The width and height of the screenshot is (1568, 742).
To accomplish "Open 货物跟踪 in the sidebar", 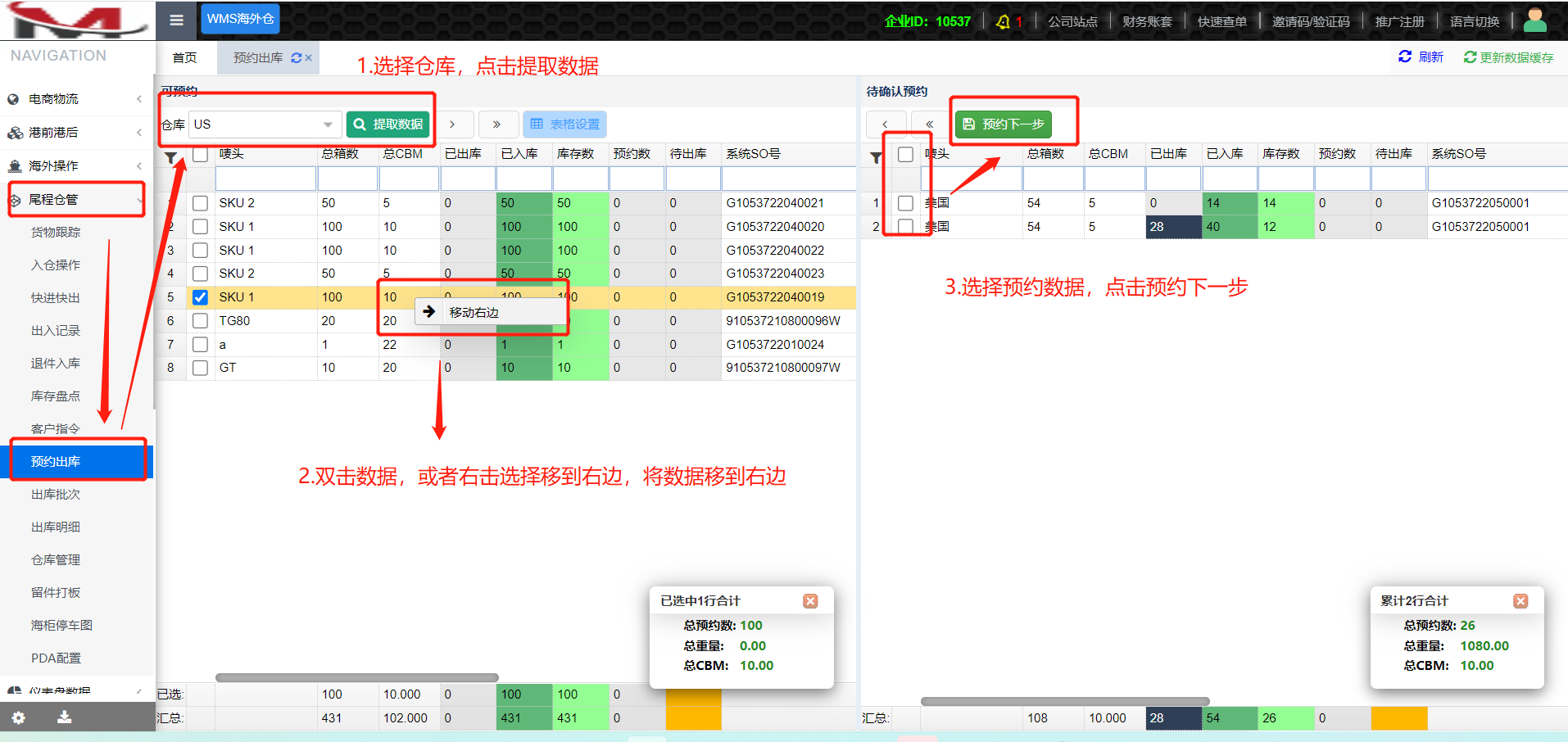I will [x=56, y=233].
